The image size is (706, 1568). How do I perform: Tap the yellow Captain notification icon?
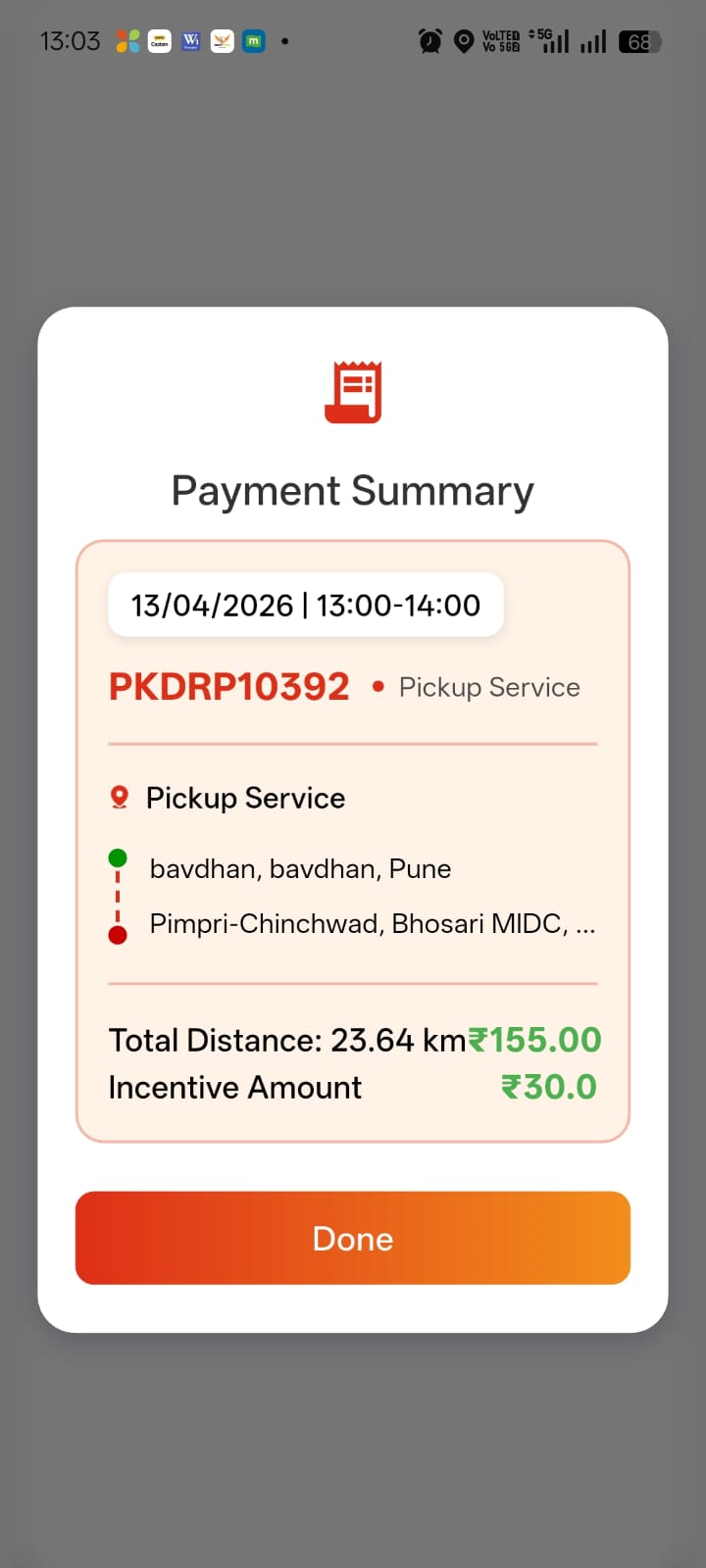159,41
